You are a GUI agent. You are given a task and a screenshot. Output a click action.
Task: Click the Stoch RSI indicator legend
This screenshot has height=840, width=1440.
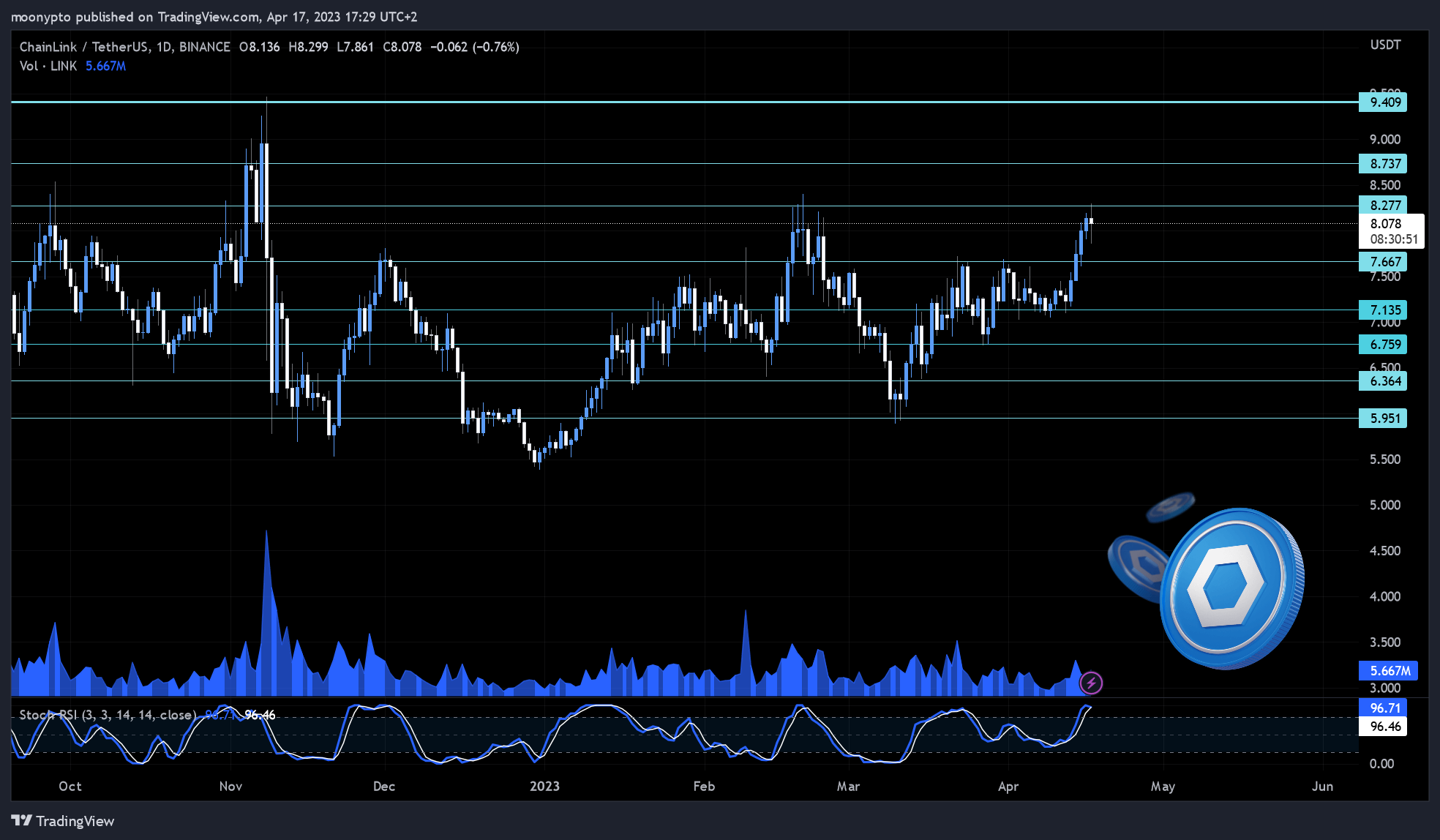(x=108, y=715)
